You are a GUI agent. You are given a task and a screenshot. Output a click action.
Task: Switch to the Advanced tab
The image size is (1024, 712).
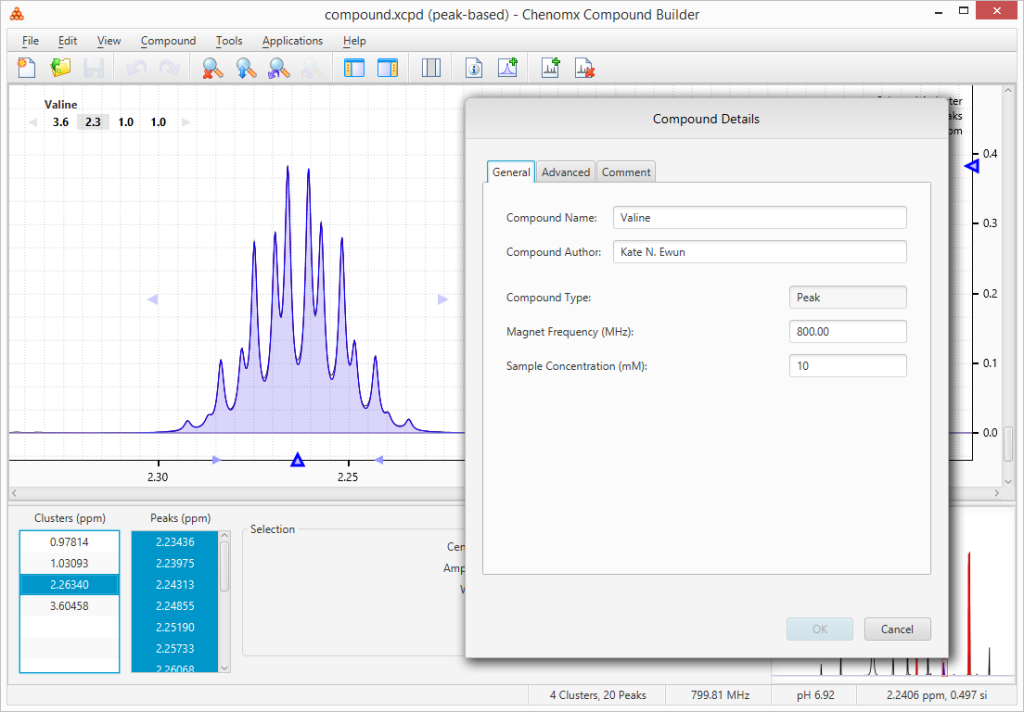[x=565, y=172]
